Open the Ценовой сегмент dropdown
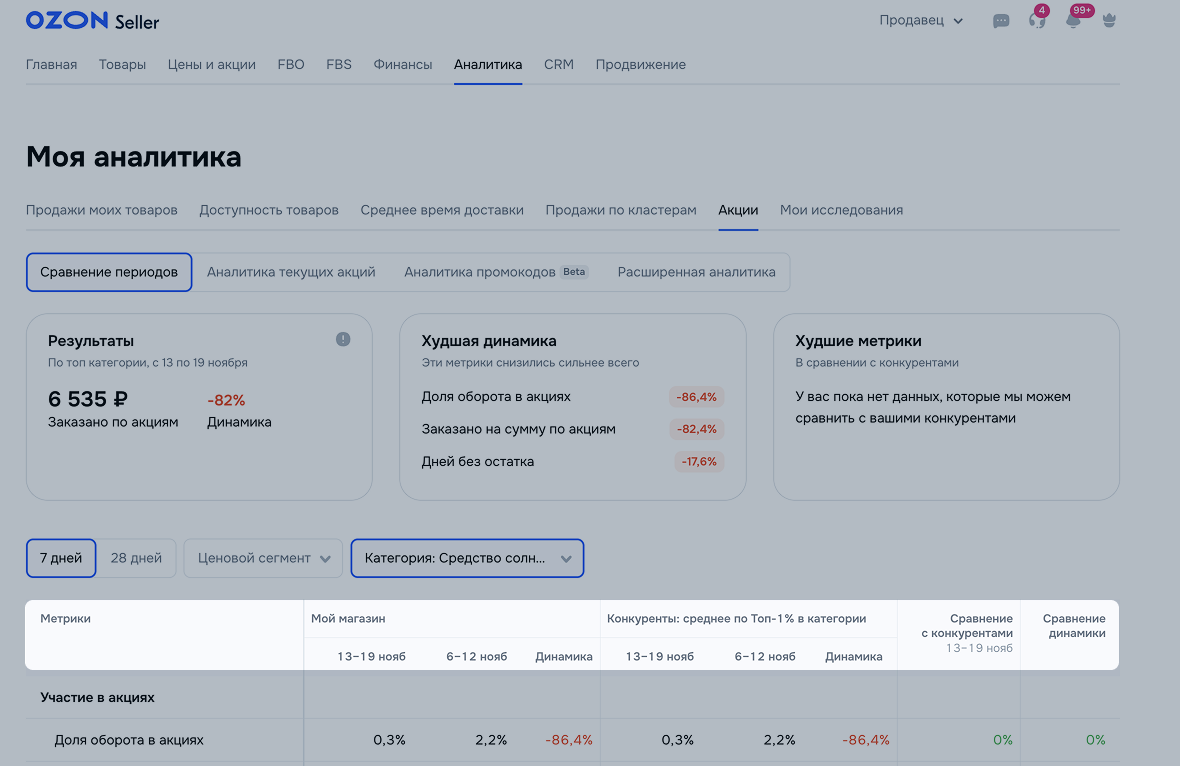This screenshot has height=766, width=1180. pos(263,558)
